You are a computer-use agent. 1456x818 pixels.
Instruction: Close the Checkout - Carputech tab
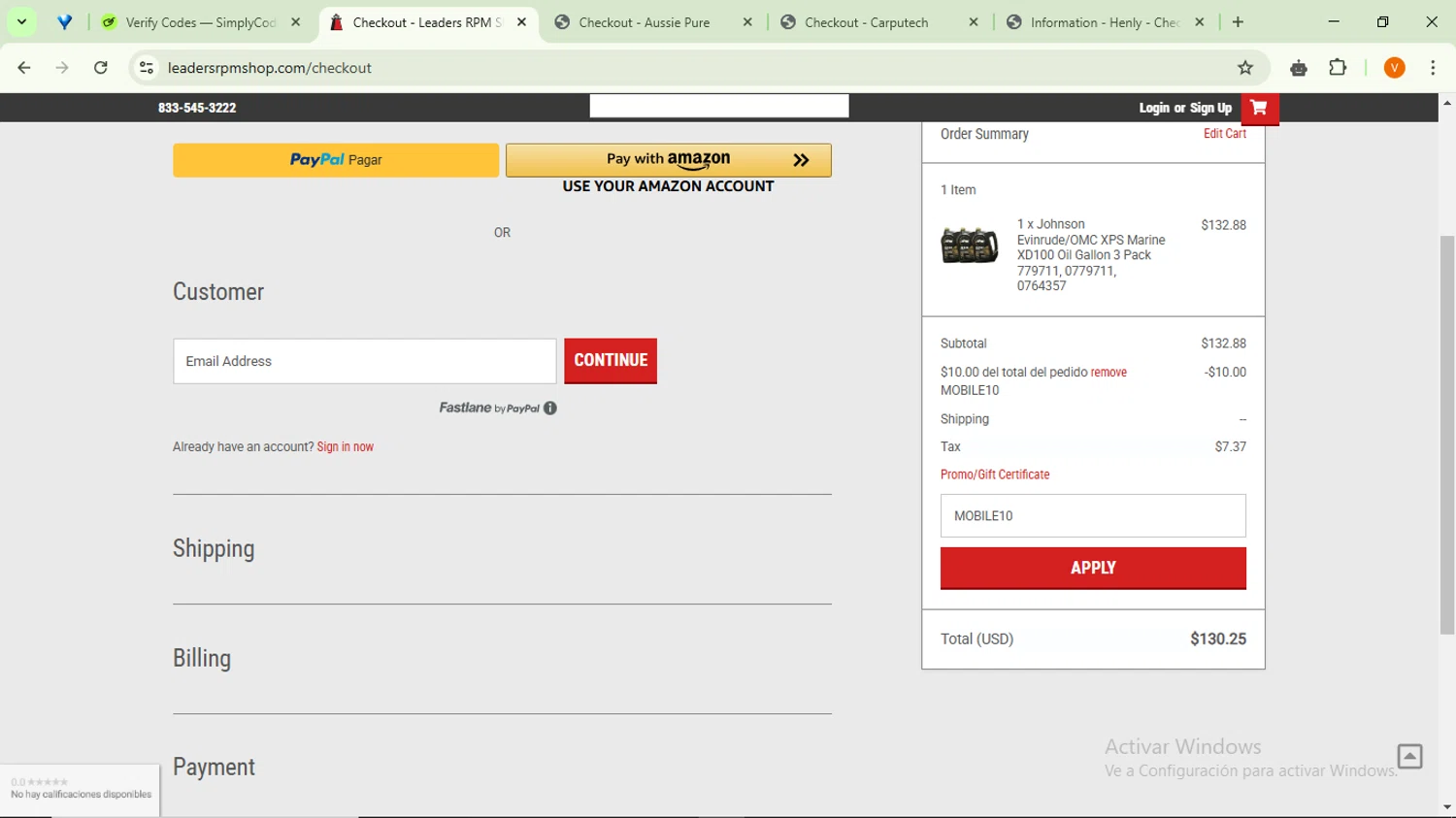point(974,22)
